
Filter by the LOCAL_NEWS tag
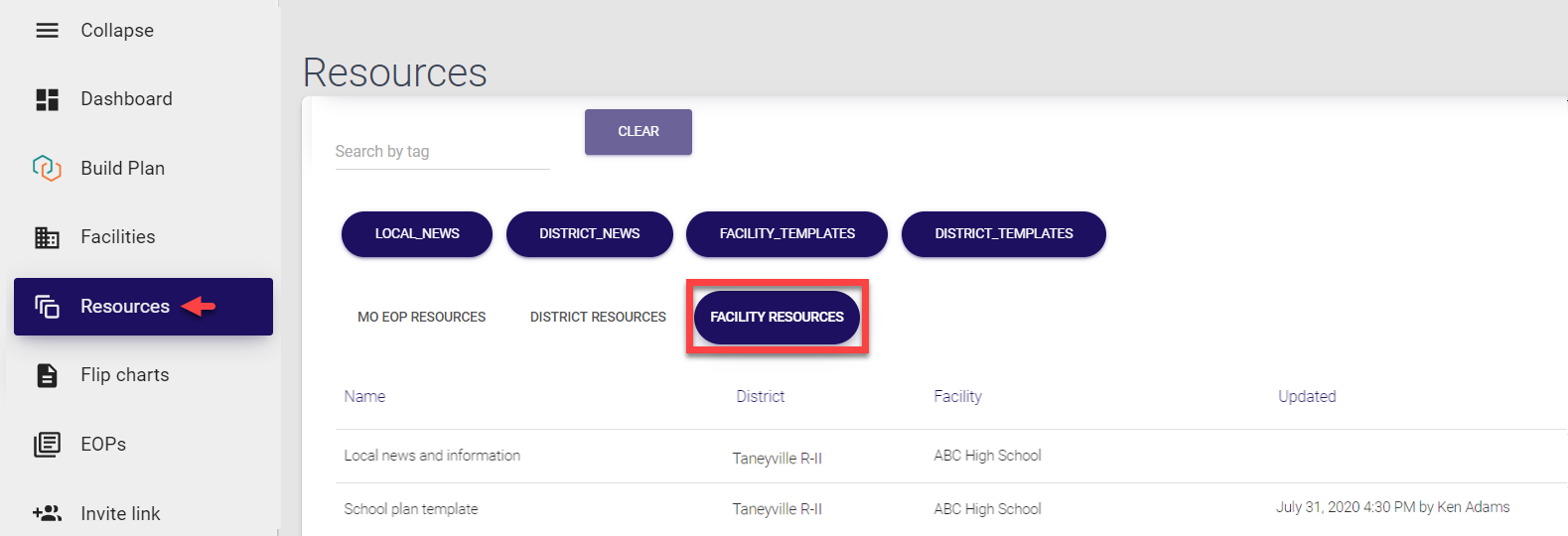[x=417, y=234]
